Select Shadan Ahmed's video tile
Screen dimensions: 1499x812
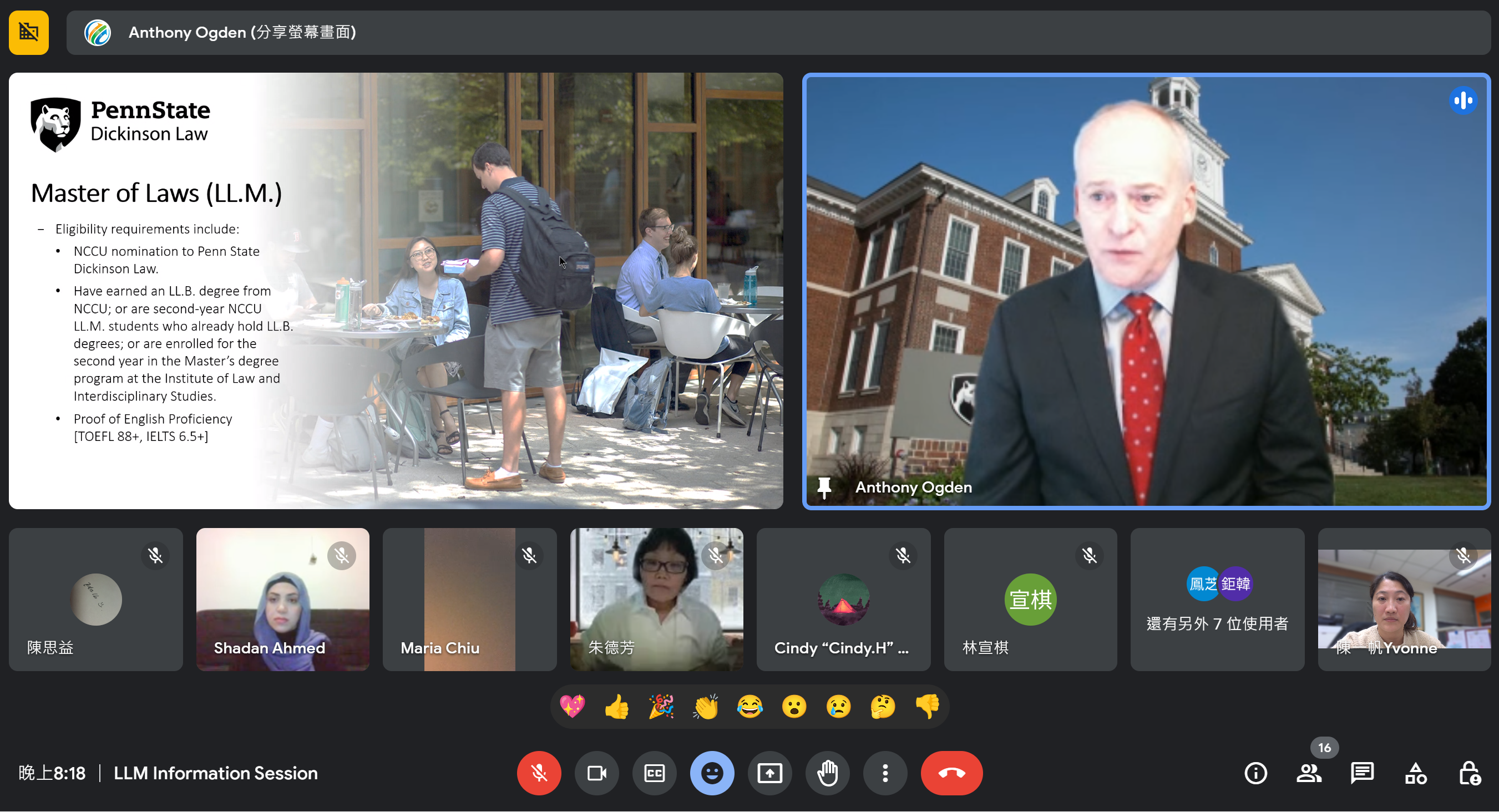pos(283,600)
